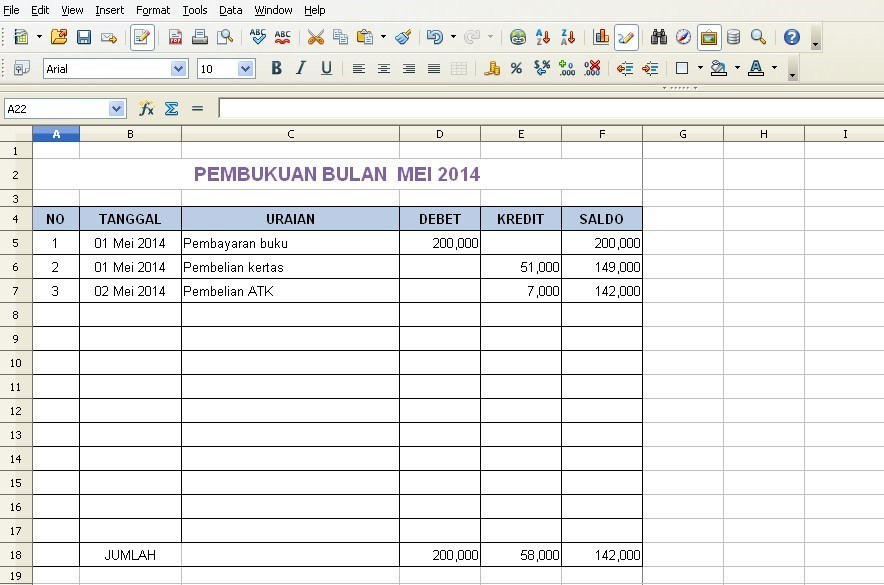The height and width of the screenshot is (585, 884).
Task: Apply percent number format
Action: pos(516,68)
